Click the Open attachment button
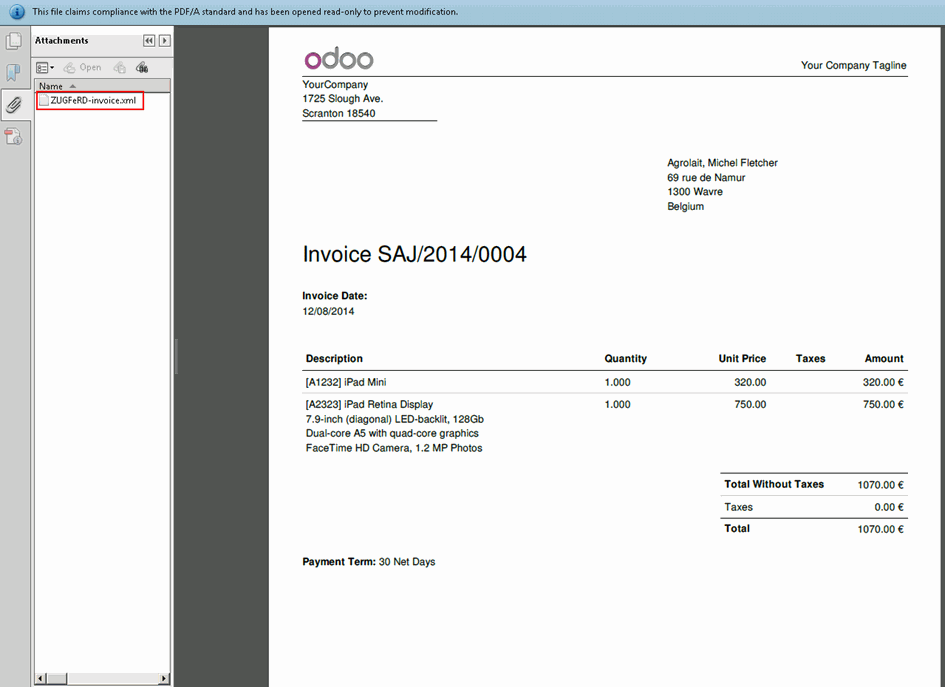Image resolution: width=945 pixels, height=687 pixels. pyautogui.click(x=83, y=67)
